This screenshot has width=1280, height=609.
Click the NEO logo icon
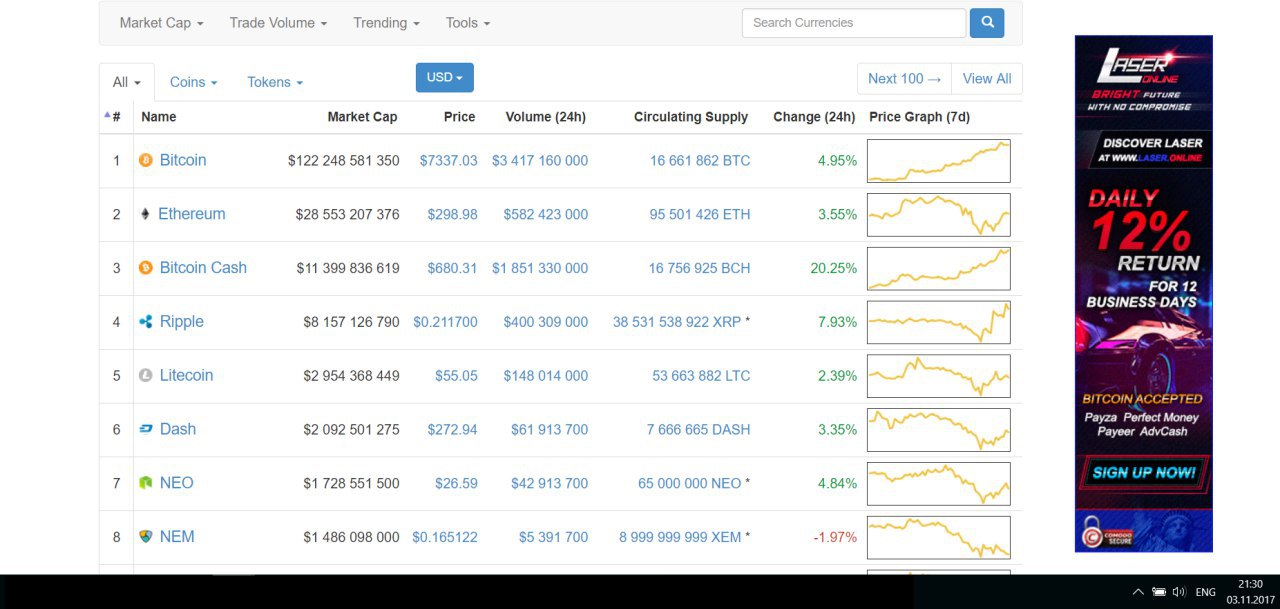pos(146,483)
